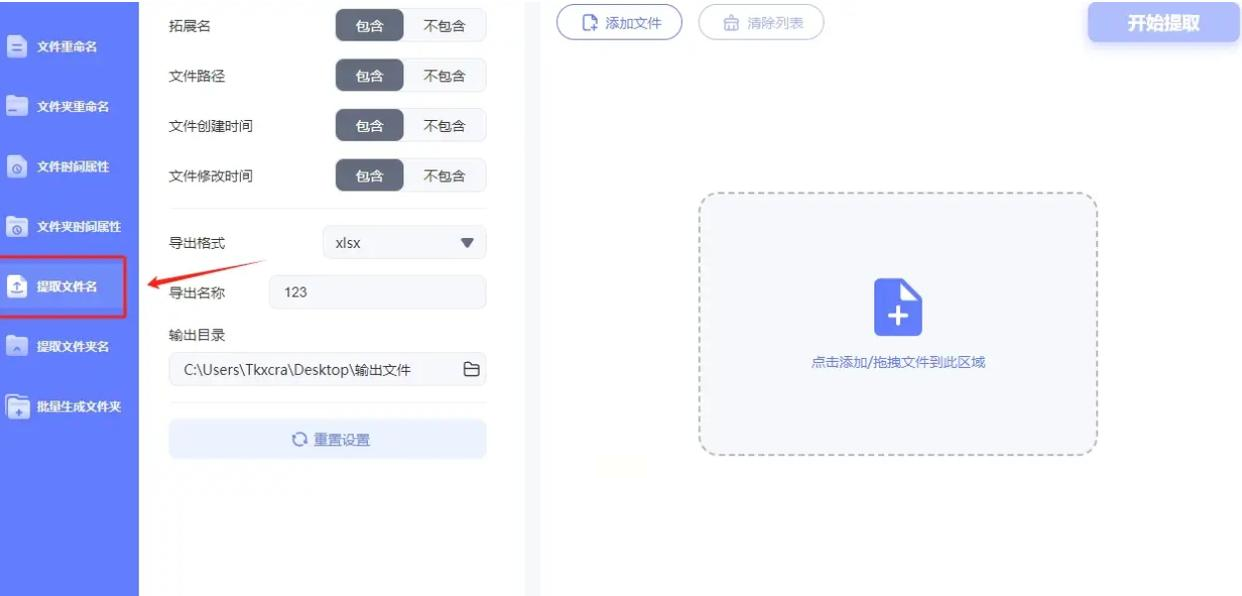The width and height of the screenshot is (1242, 596).
Task: Click the 批量生成文件夹 icon
Action: [17, 407]
